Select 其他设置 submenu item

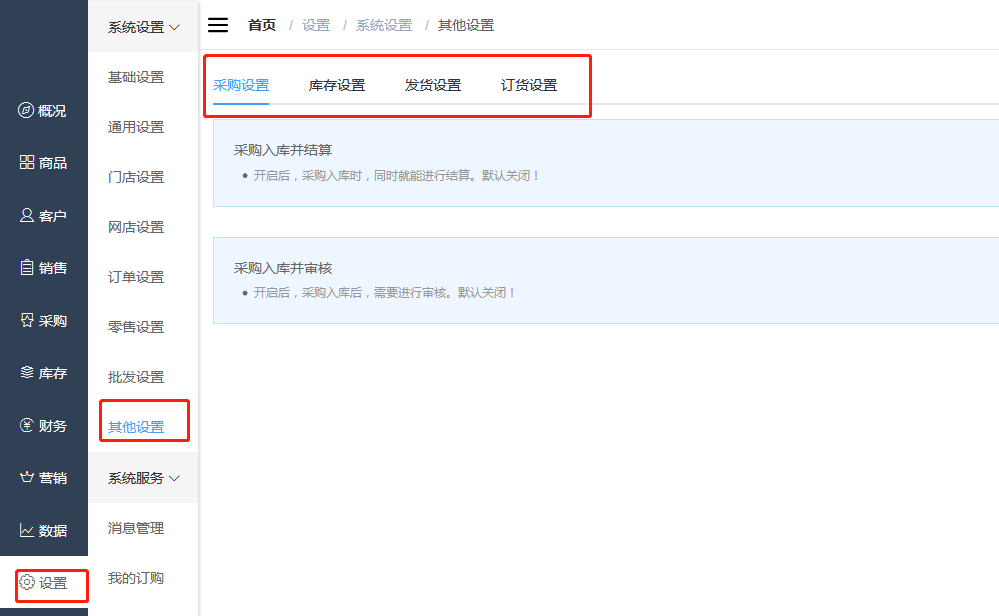(x=136, y=427)
